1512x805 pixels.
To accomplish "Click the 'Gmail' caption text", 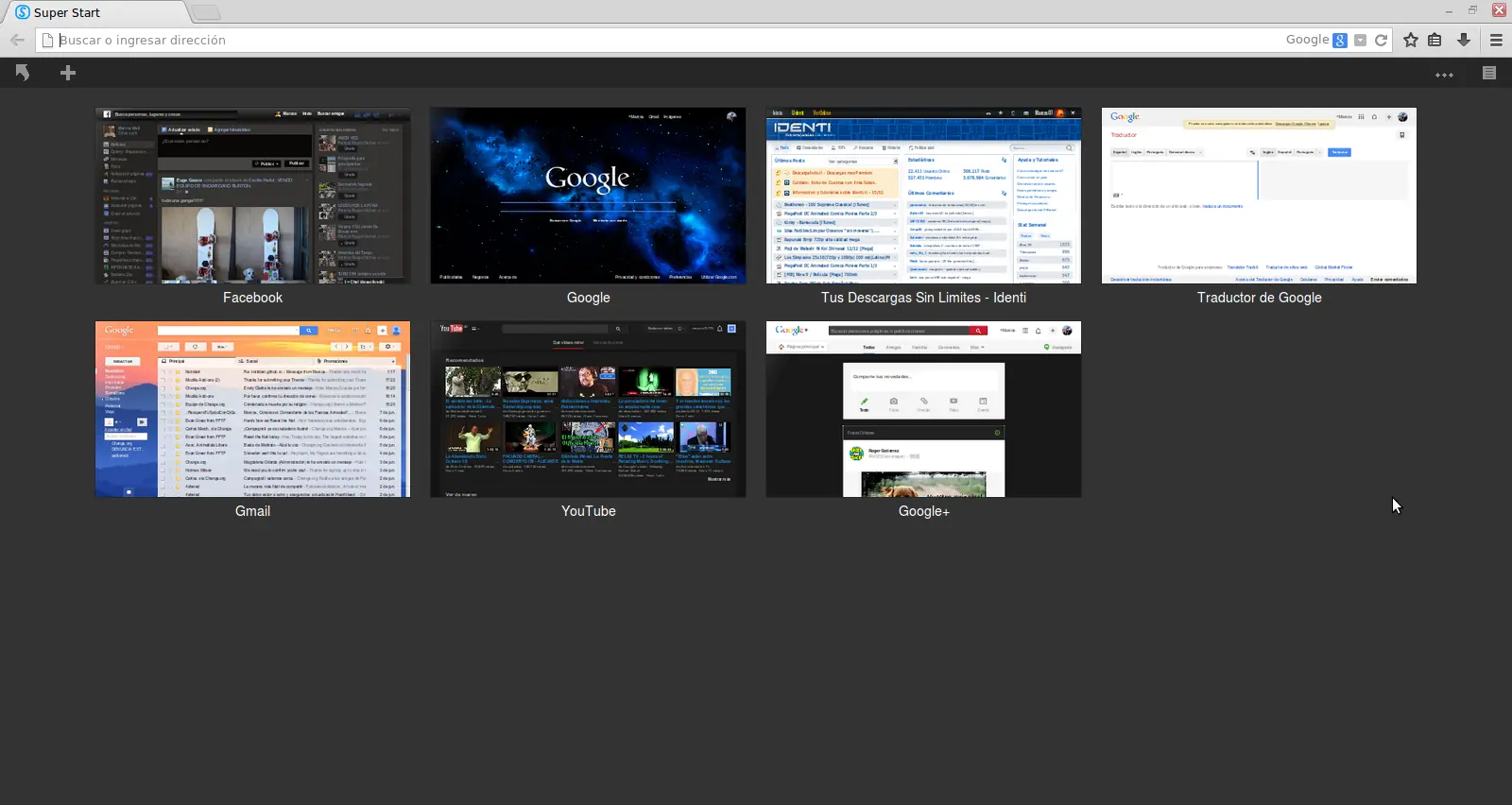I will [252, 511].
